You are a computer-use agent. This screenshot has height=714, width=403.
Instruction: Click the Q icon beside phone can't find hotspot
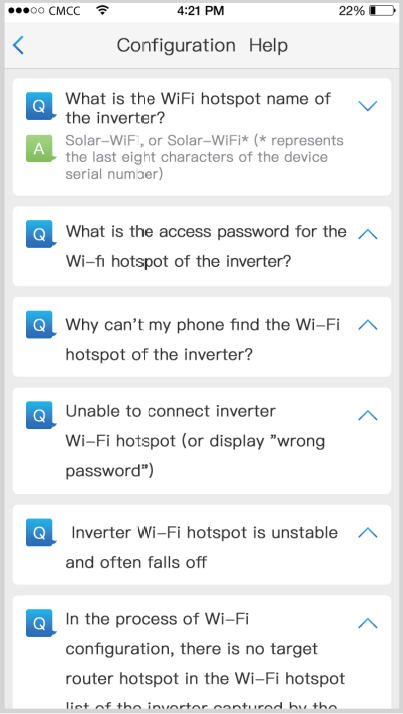(x=40, y=325)
